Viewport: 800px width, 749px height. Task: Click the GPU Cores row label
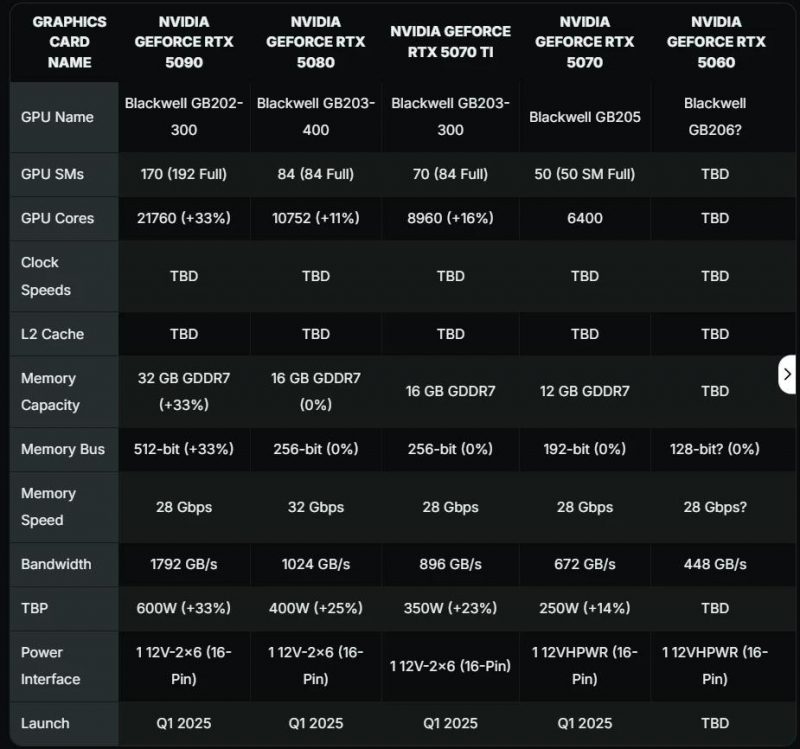coord(57,218)
